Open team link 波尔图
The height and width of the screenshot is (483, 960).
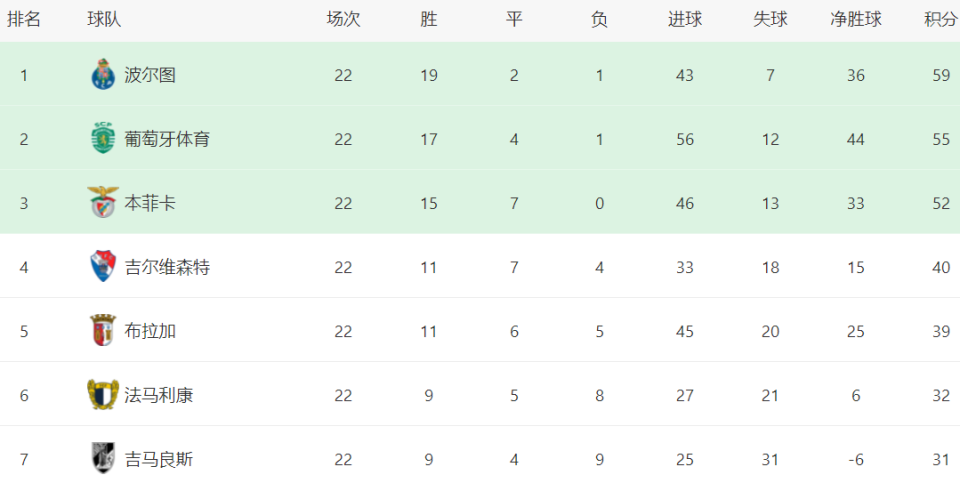click(150, 75)
